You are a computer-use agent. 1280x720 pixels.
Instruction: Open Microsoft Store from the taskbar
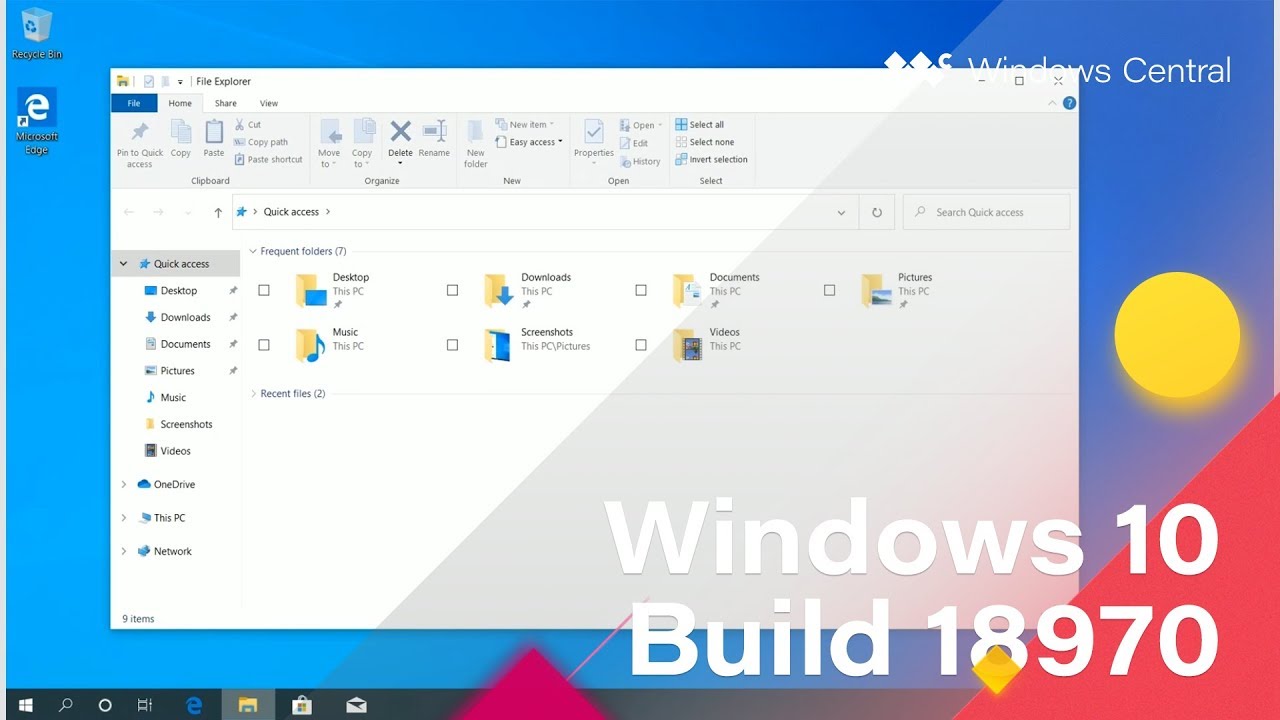point(302,705)
